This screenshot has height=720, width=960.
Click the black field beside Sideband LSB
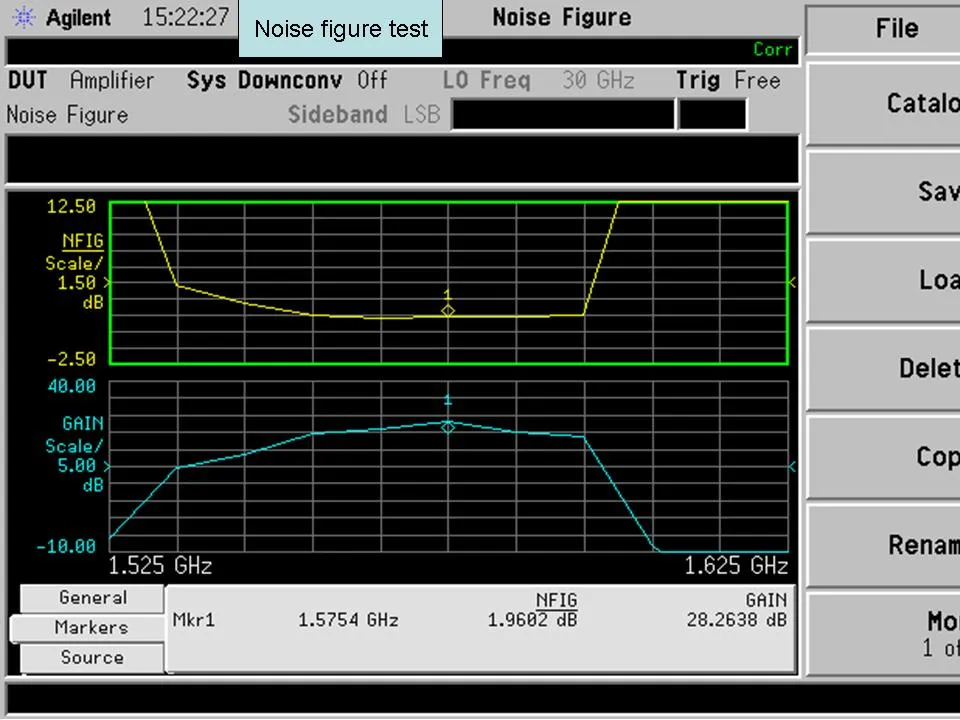click(563, 115)
